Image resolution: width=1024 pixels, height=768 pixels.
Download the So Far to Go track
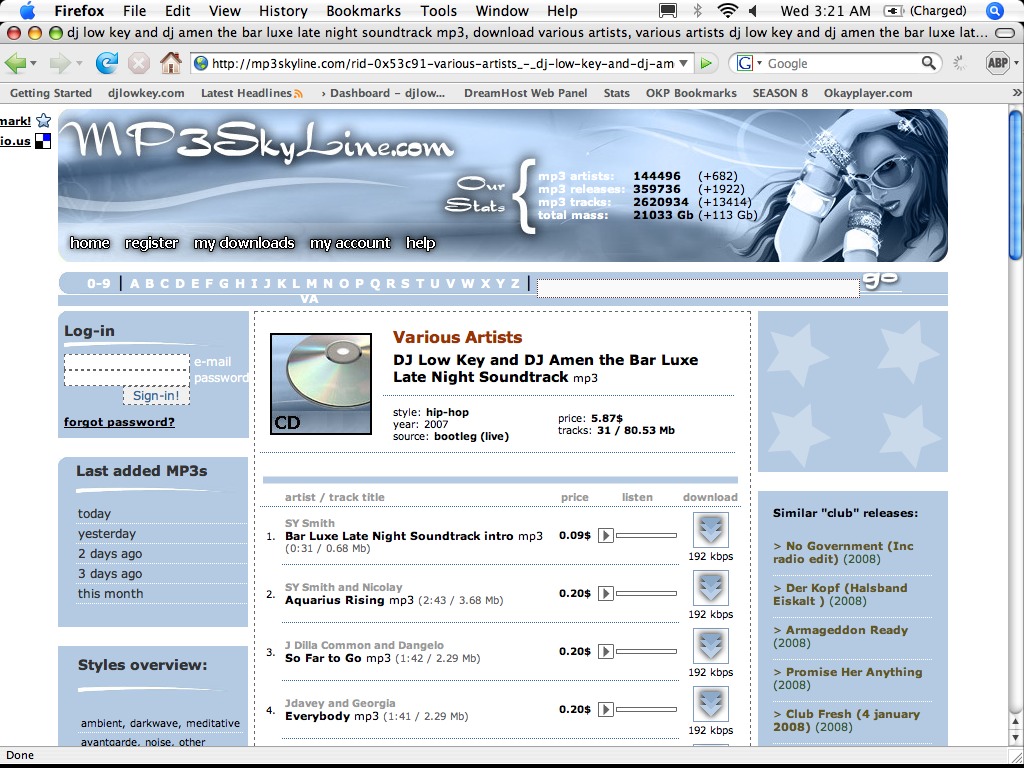711,645
